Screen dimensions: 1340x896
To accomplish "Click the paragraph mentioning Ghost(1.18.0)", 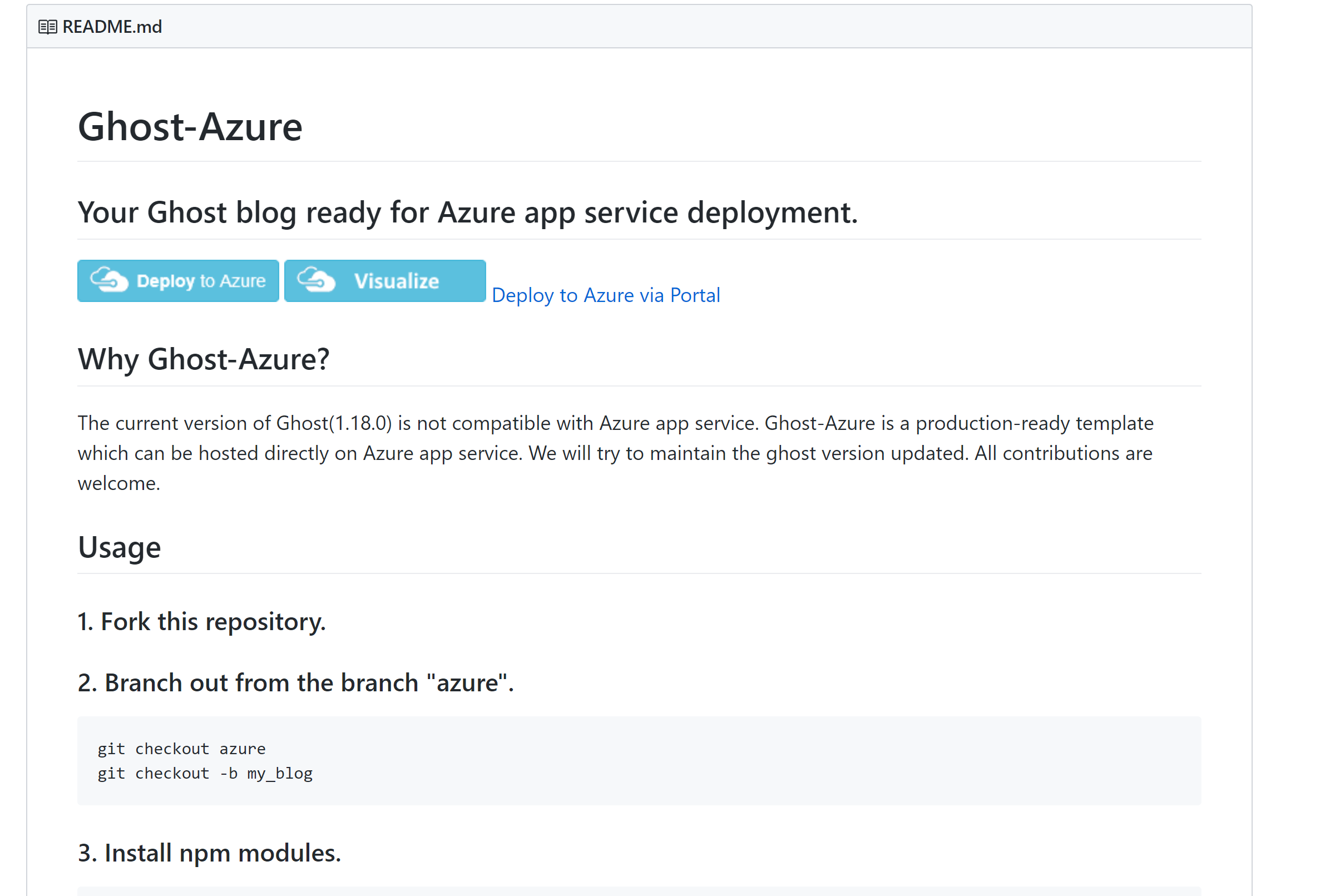I will (616, 453).
